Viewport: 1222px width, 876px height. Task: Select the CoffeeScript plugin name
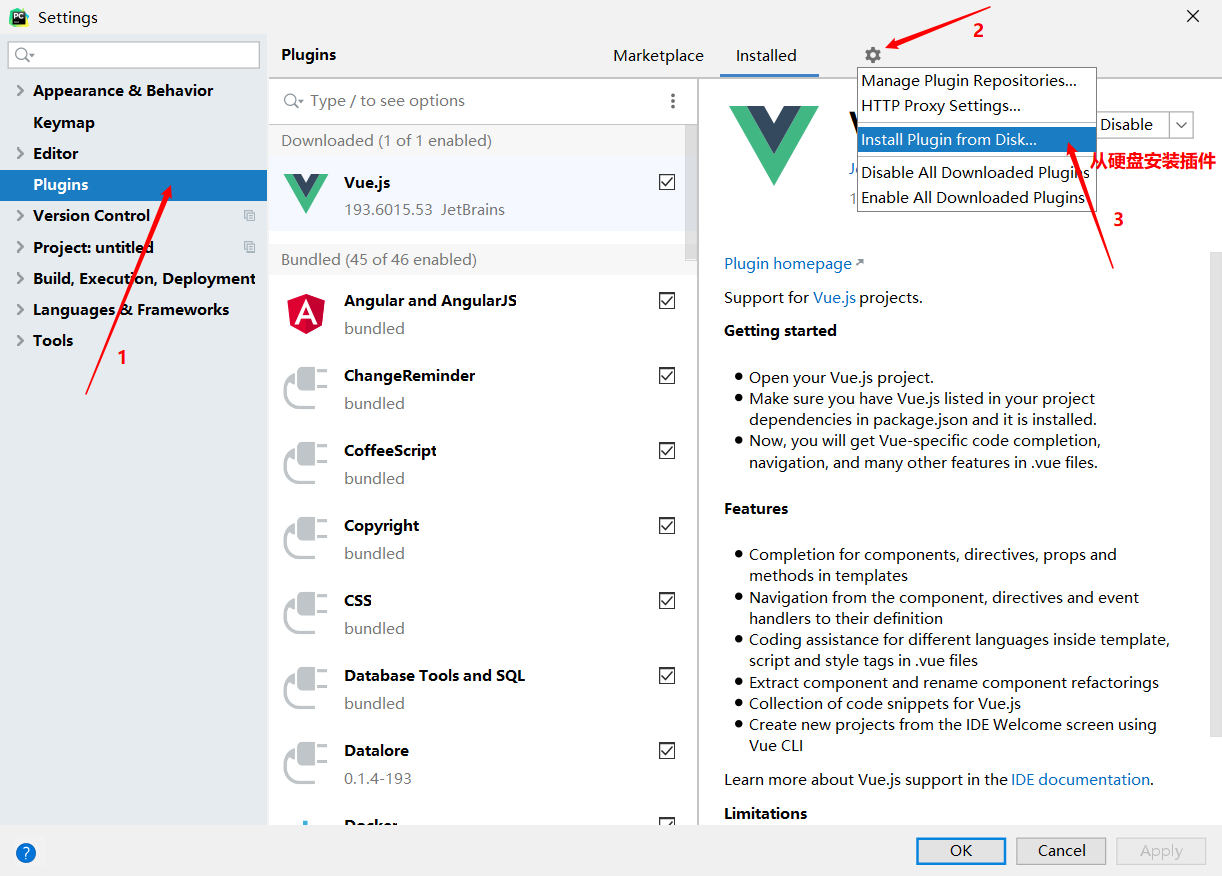point(390,451)
